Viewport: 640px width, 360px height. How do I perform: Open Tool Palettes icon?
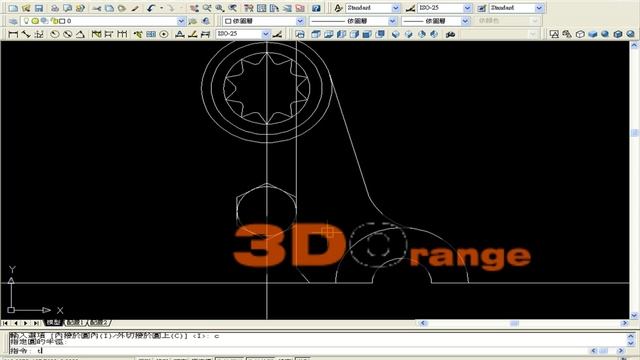pyautogui.click(x=274, y=8)
